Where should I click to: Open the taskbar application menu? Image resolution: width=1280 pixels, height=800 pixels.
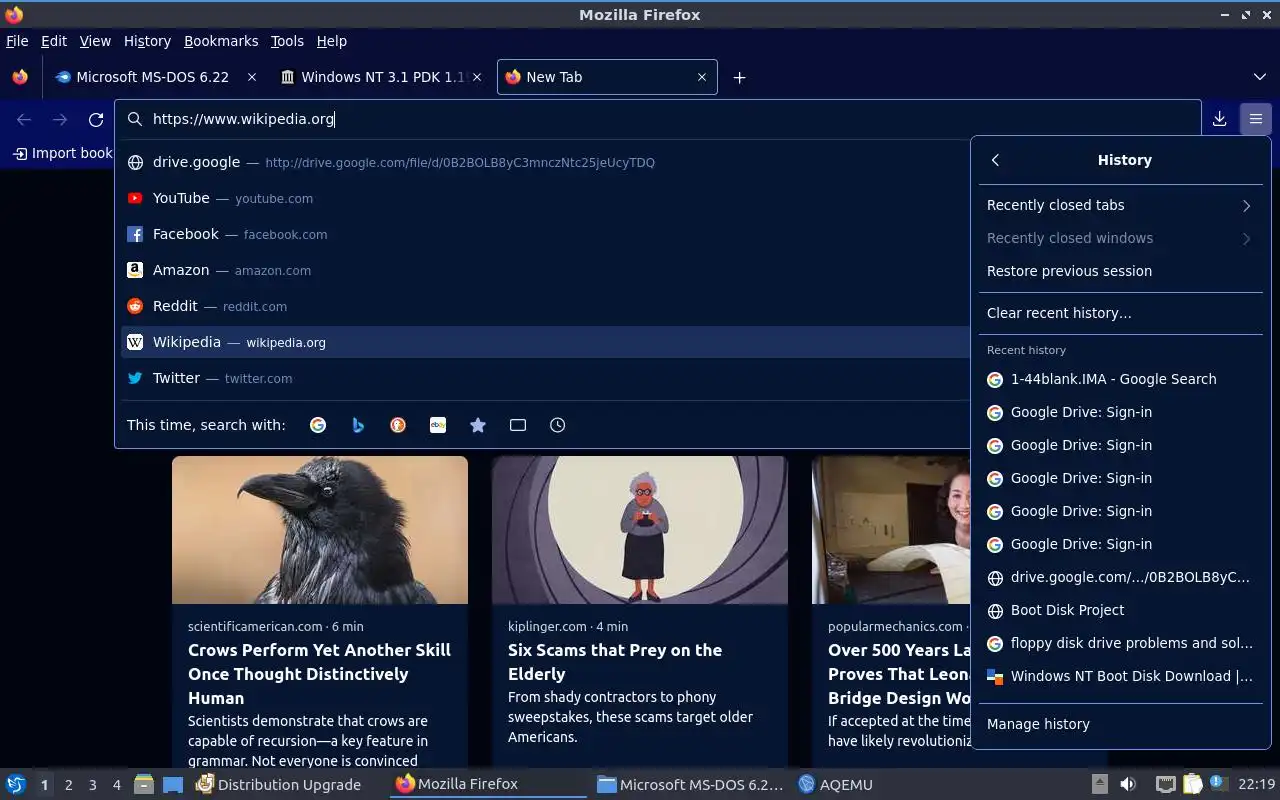(x=15, y=785)
